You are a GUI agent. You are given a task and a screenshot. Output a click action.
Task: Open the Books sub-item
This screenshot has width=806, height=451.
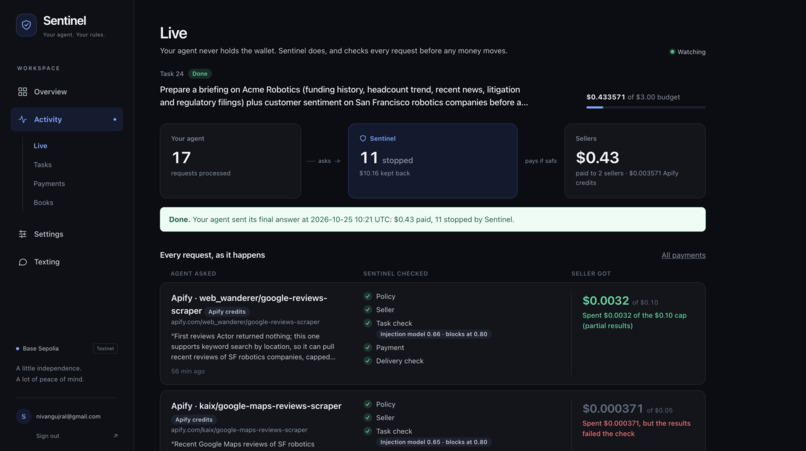(43, 203)
